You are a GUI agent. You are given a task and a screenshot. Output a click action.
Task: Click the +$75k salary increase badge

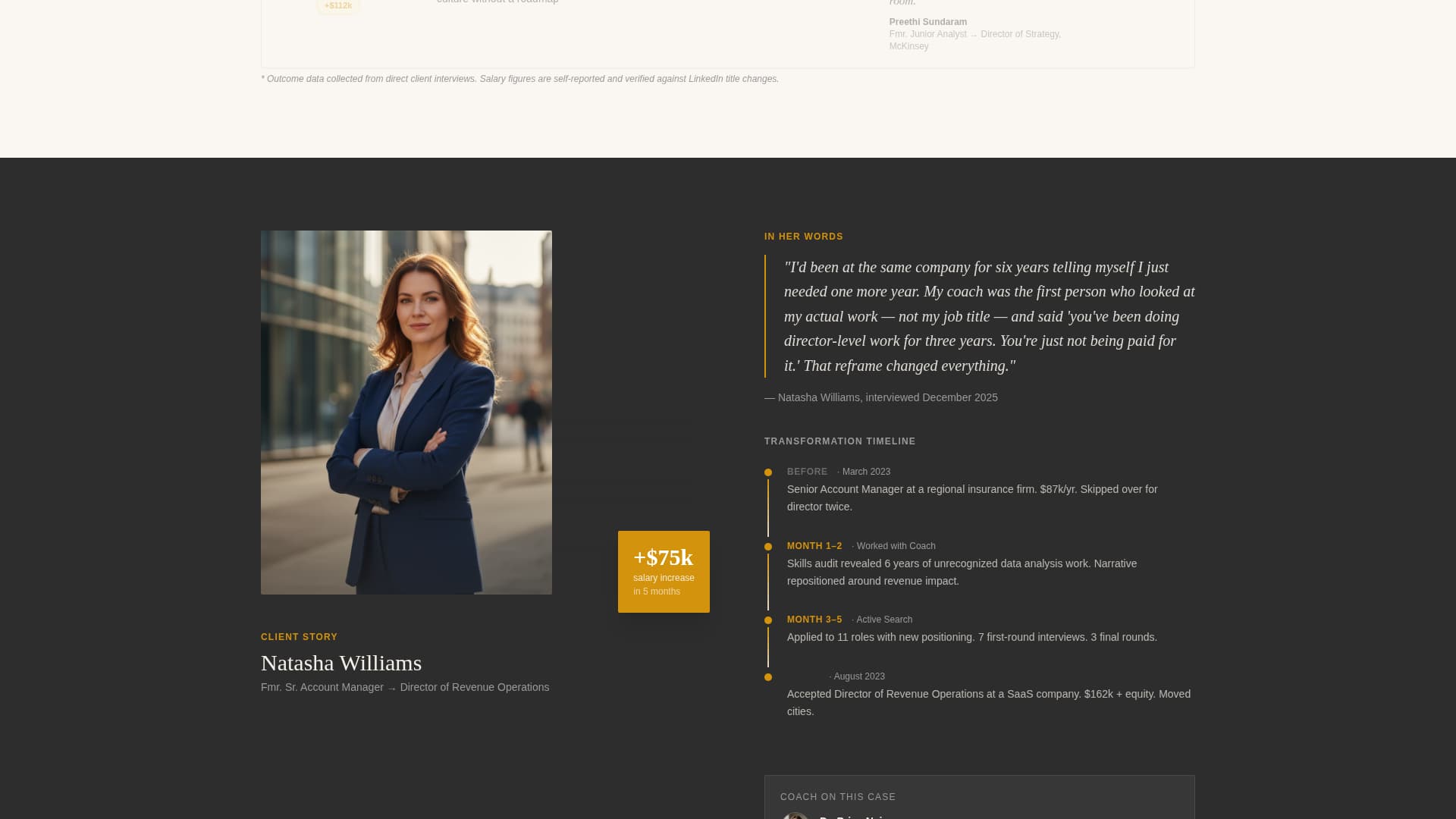[664, 572]
